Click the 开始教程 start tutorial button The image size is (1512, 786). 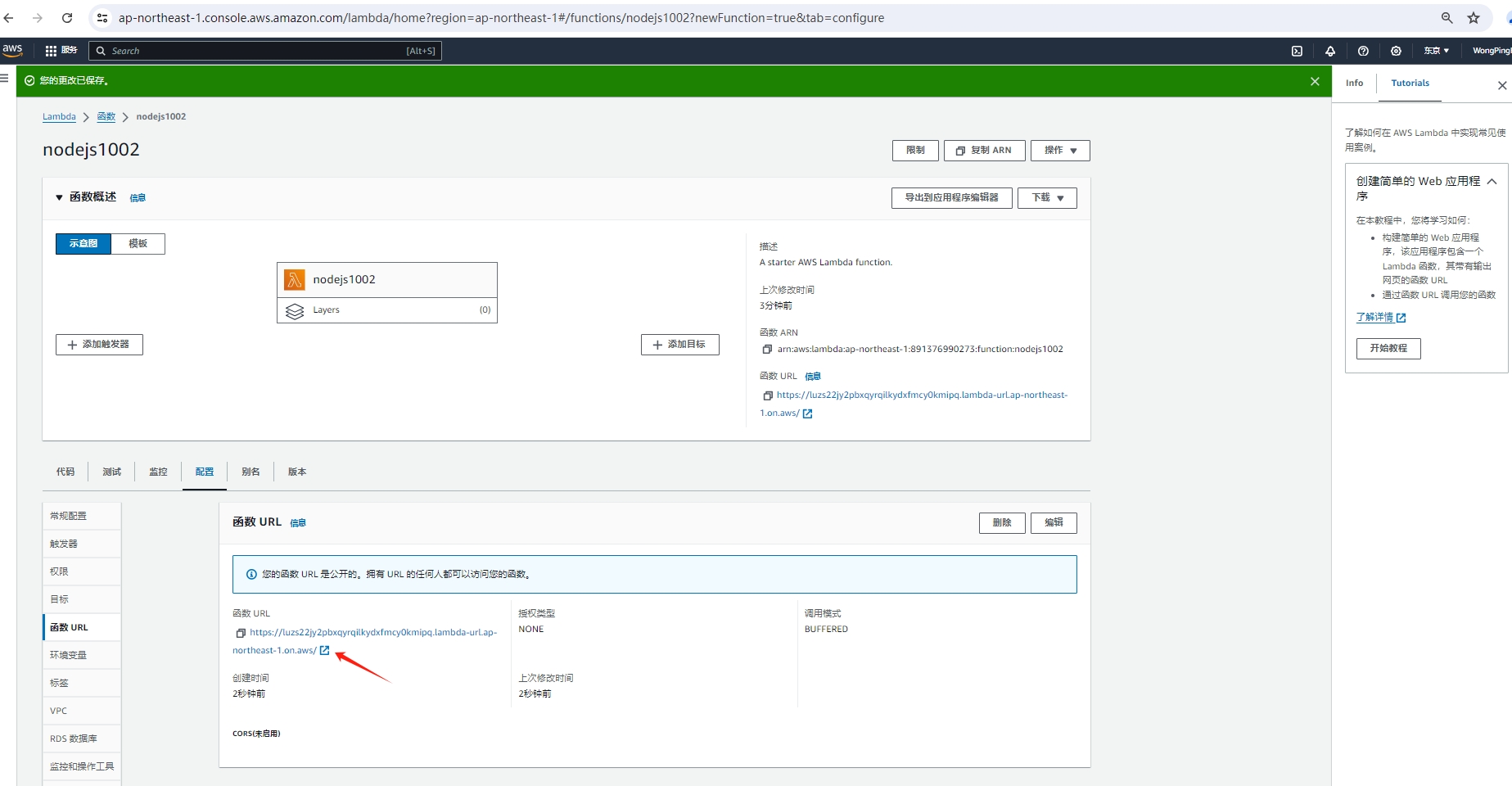(x=1388, y=349)
